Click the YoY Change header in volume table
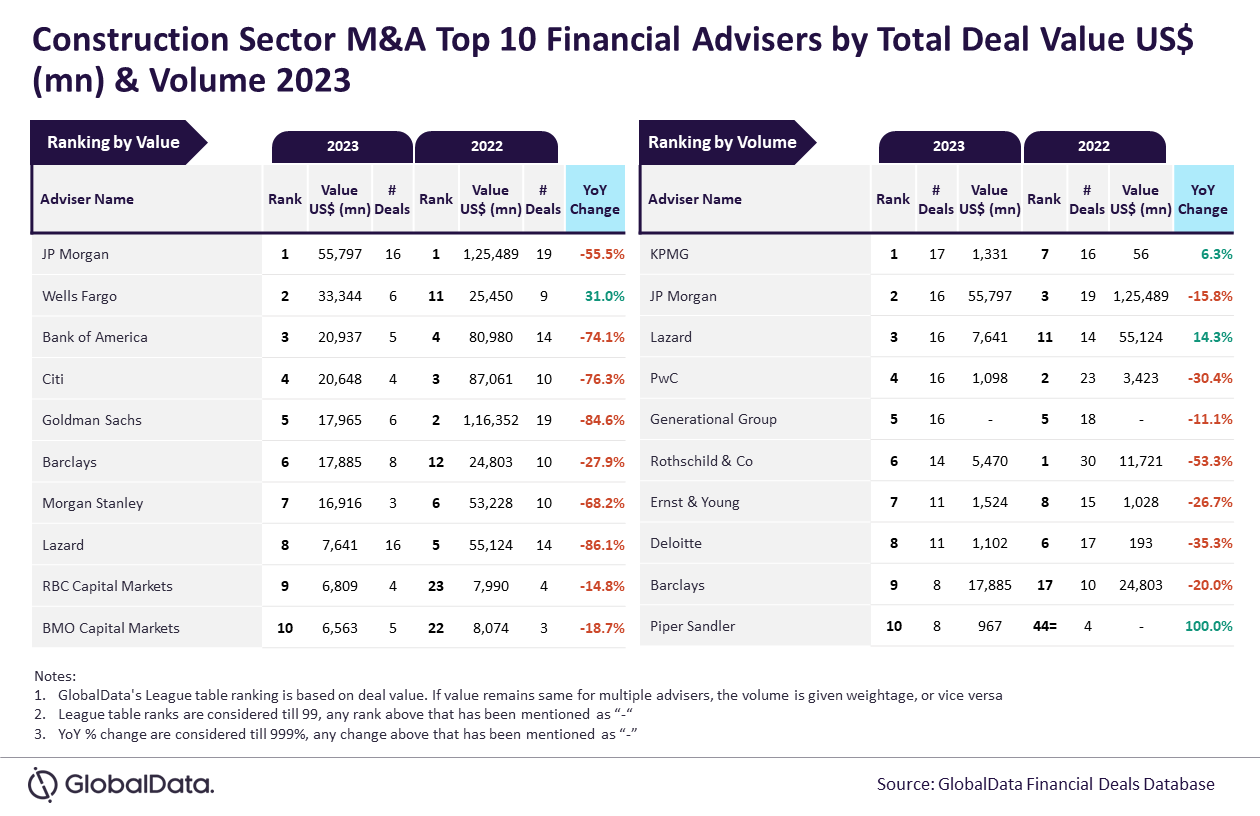This screenshot has height=816, width=1260. [x=1202, y=199]
